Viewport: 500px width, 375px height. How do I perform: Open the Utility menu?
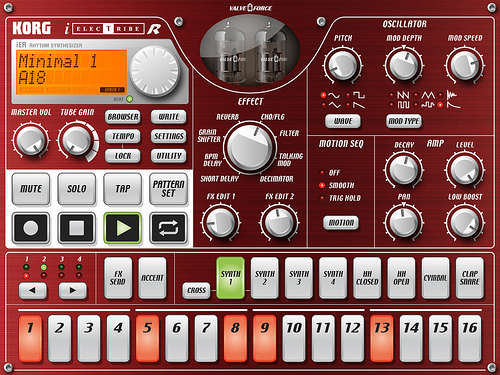(x=168, y=156)
